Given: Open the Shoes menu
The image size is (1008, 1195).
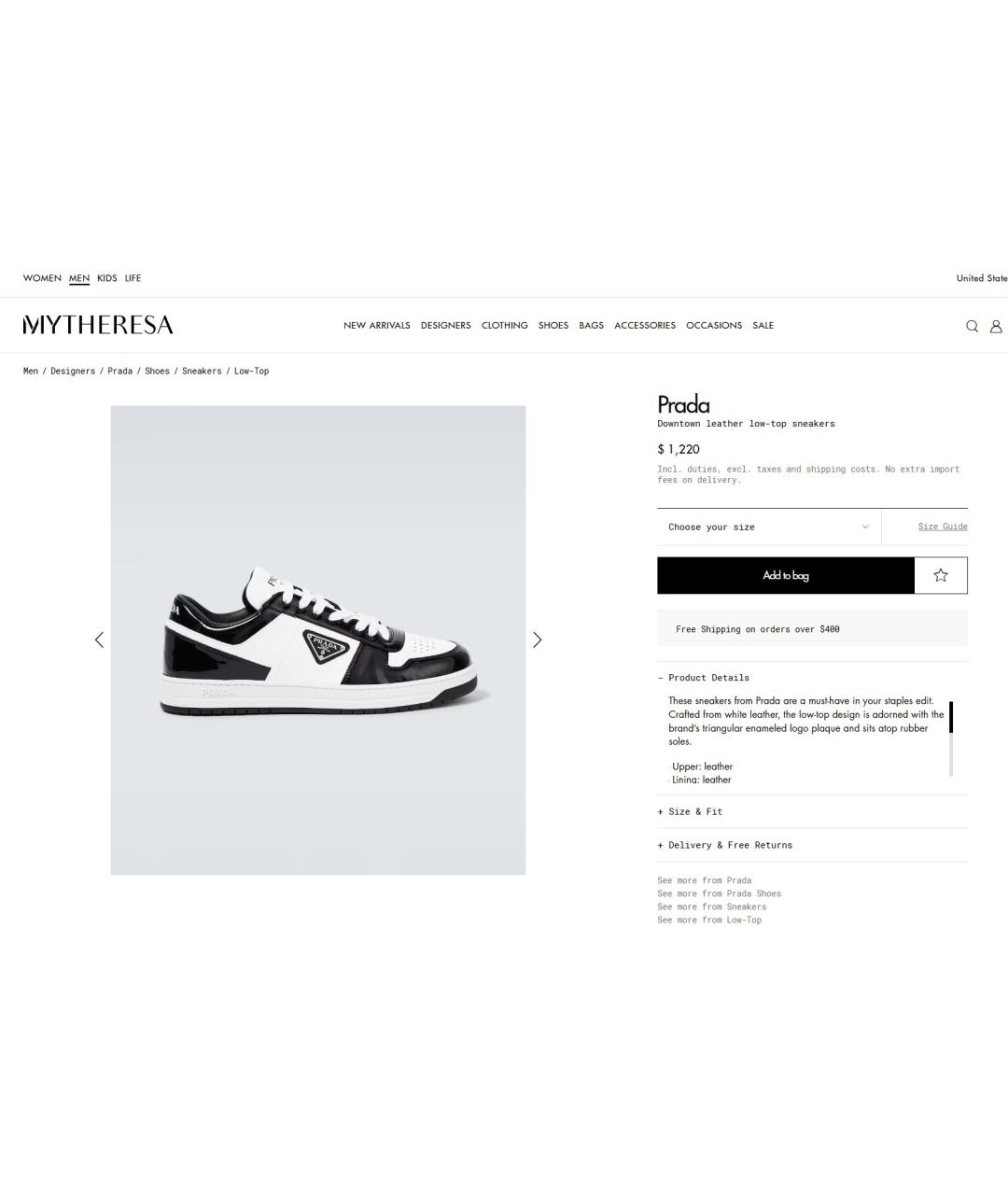Looking at the screenshot, I should (x=553, y=326).
